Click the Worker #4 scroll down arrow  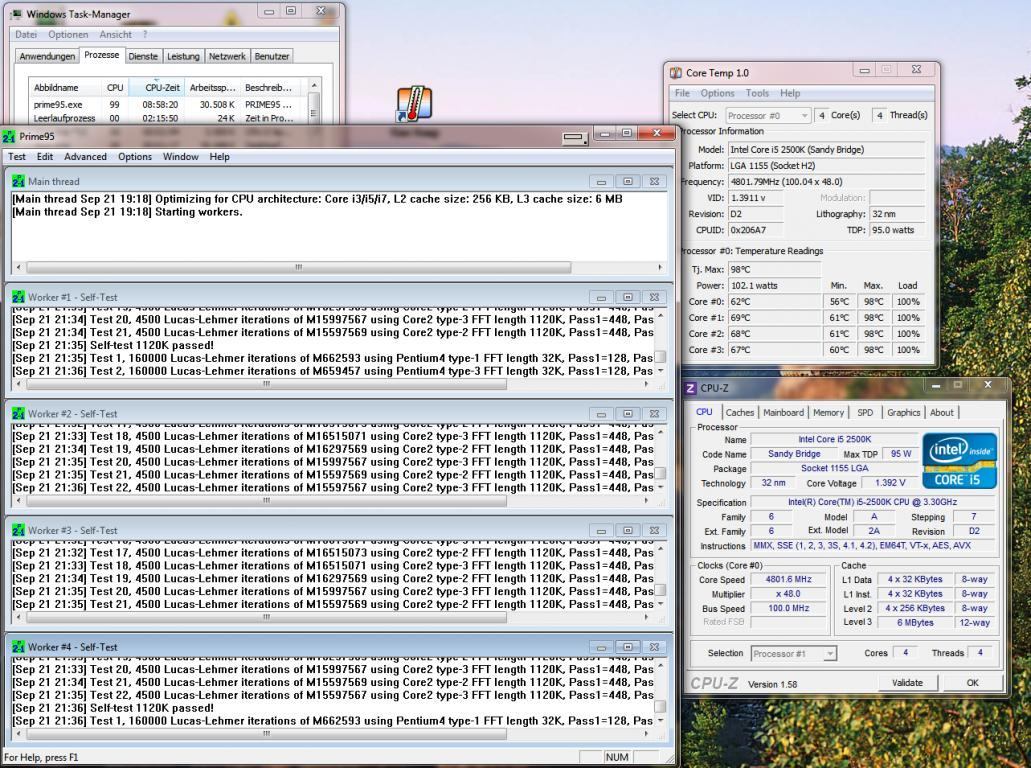pos(661,721)
